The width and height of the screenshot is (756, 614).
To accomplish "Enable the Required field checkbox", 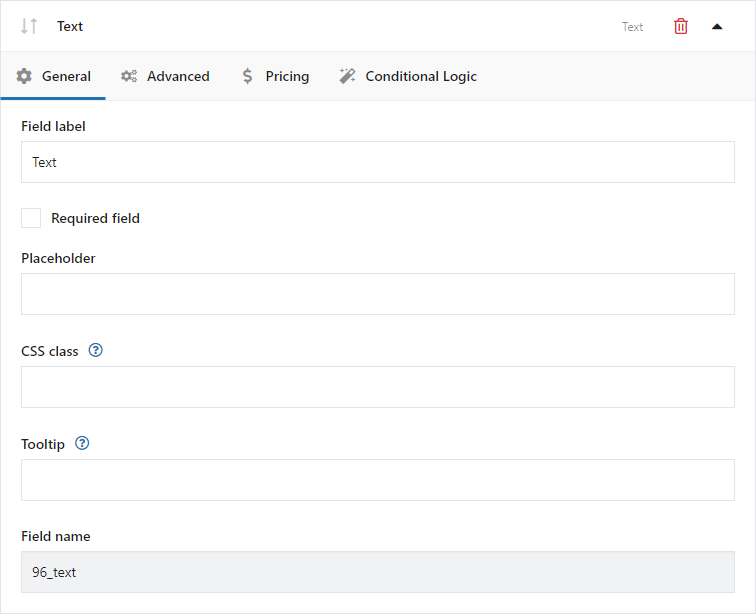I will (31, 218).
